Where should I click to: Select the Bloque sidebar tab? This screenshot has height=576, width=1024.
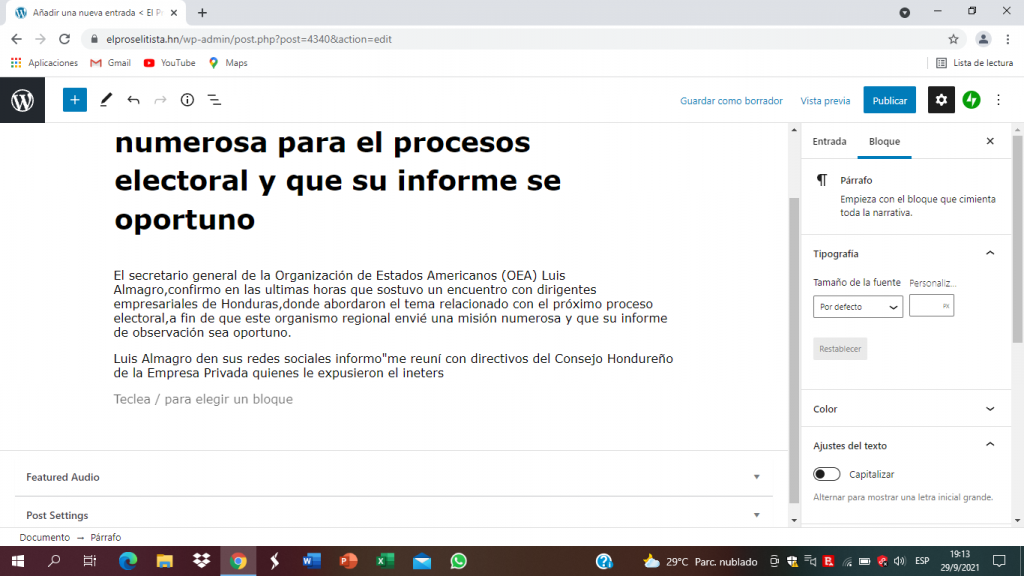pyautogui.click(x=884, y=142)
